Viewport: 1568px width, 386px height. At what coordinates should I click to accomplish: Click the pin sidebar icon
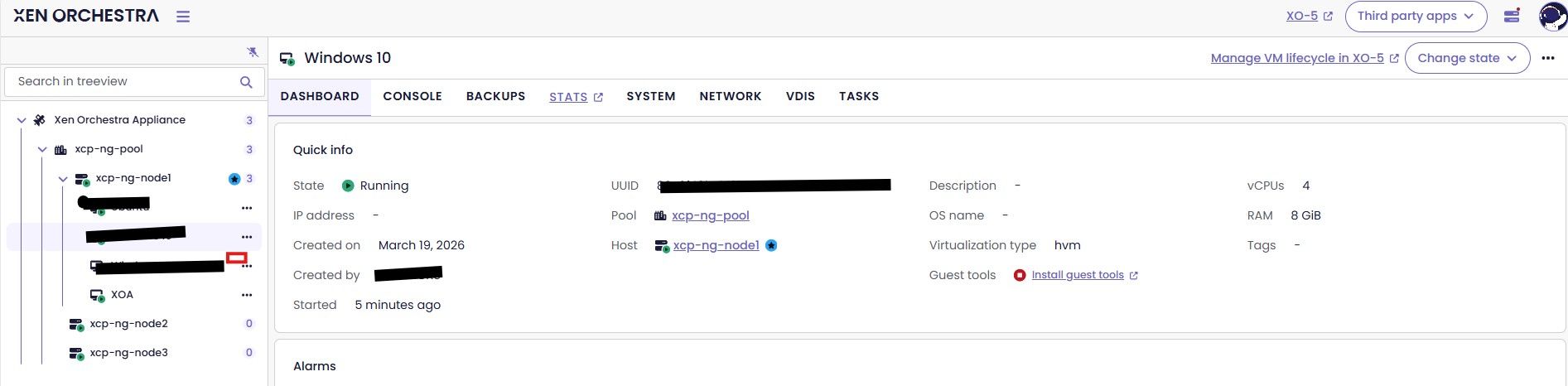click(253, 52)
